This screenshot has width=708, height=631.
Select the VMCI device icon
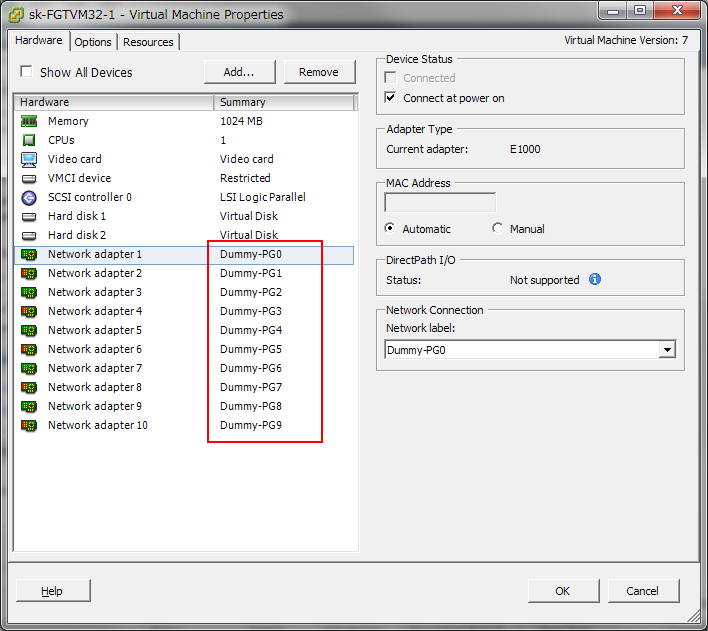(x=29, y=178)
